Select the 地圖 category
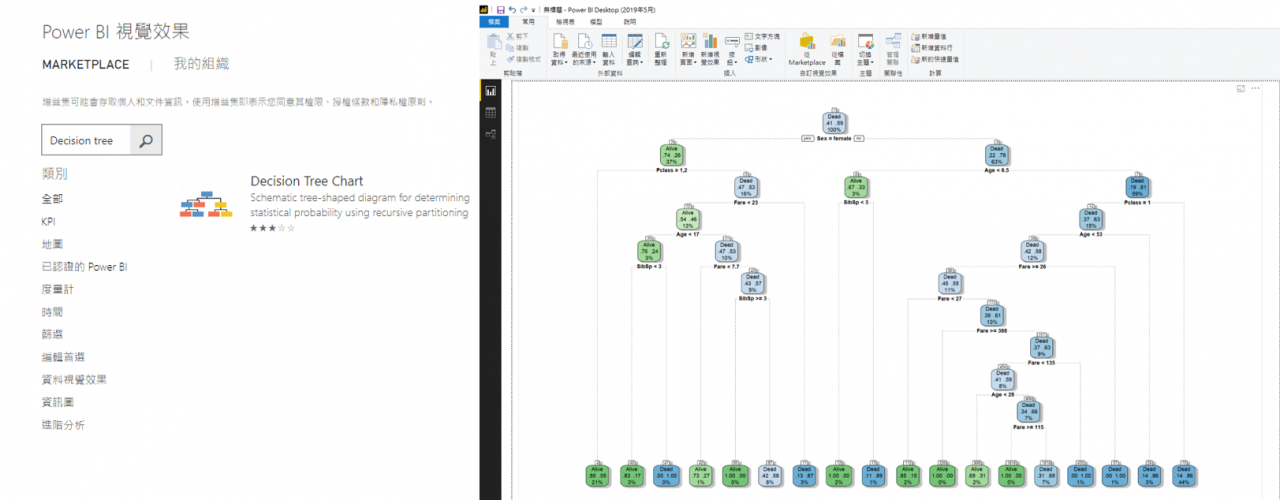The image size is (1280, 500). pos(52,244)
